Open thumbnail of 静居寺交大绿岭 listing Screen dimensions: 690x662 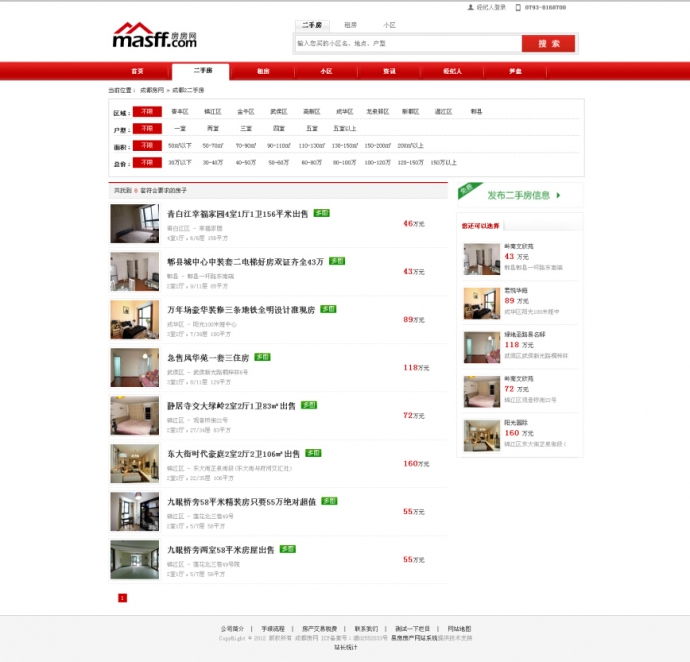pos(135,416)
